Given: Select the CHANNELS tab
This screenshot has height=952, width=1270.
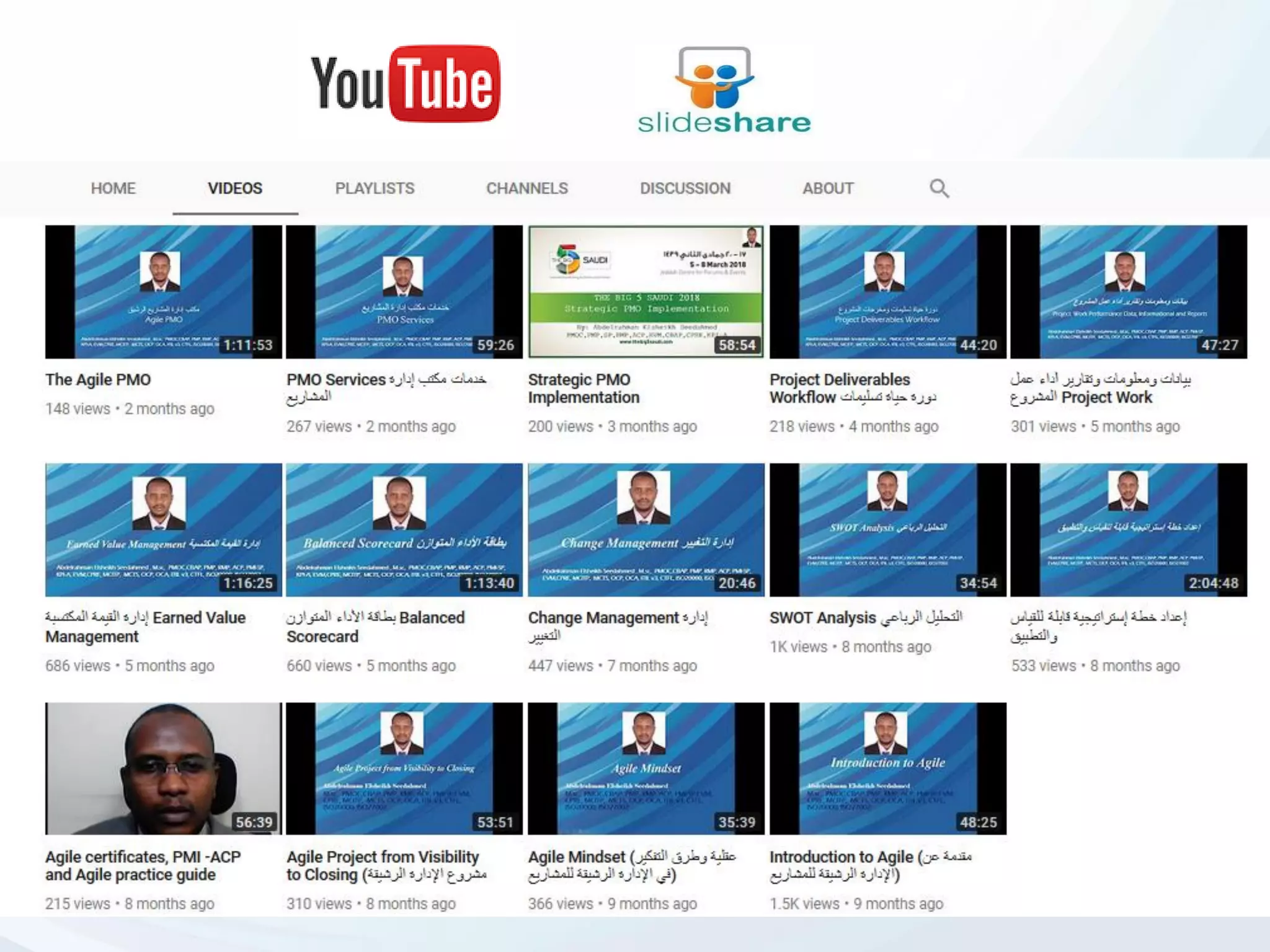Looking at the screenshot, I should tap(526, 188).
